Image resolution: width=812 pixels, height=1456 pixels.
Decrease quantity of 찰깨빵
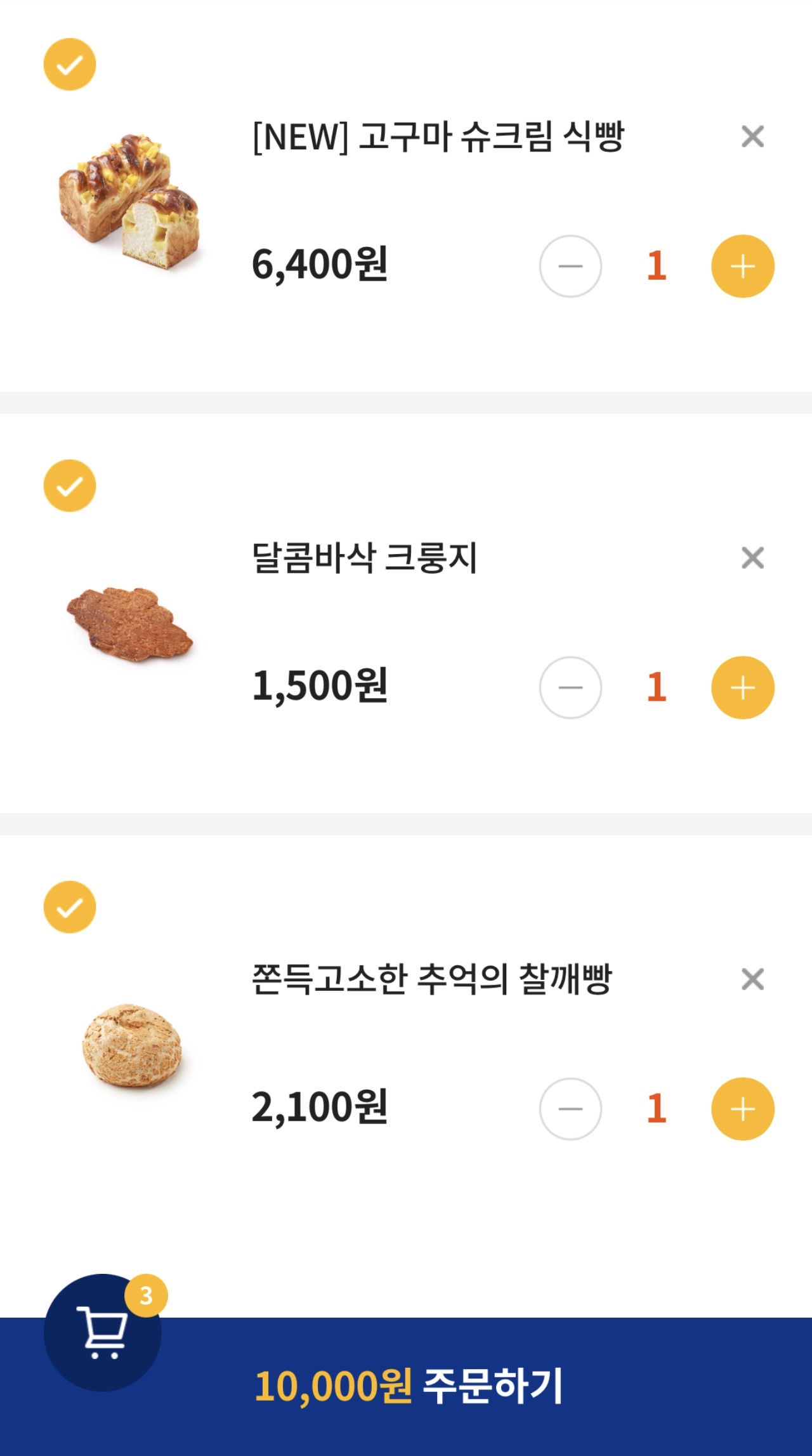[570, 1109]
